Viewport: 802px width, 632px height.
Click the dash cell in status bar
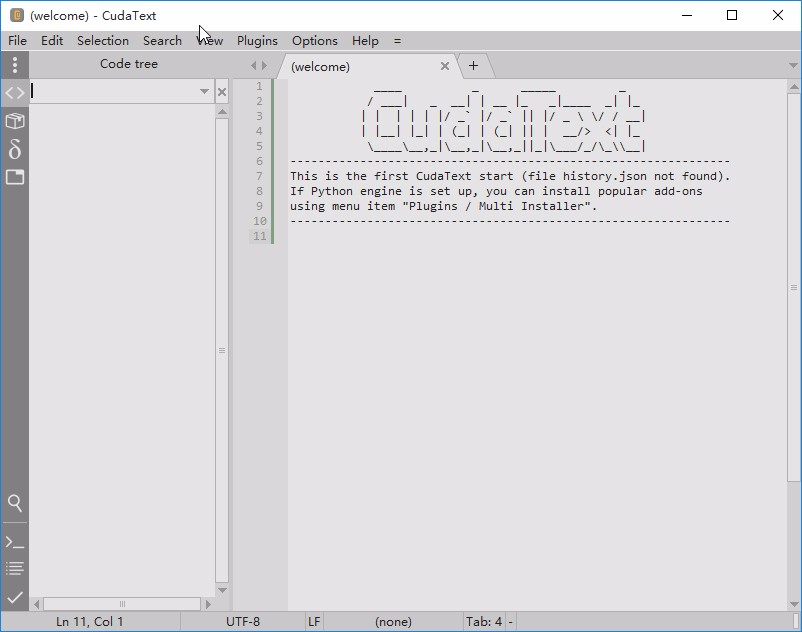point(510,622)
